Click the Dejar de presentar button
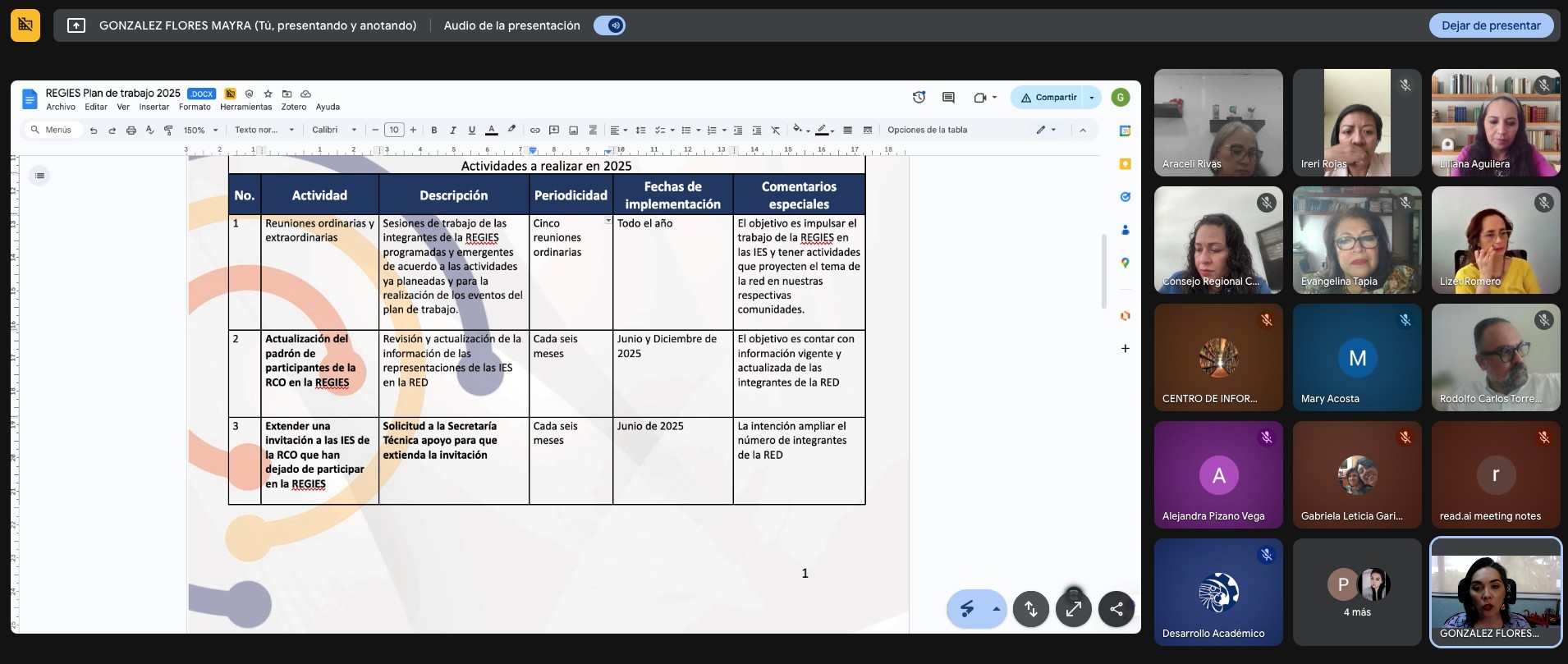Screen dimensions: 1568x664 [1491, 25]
